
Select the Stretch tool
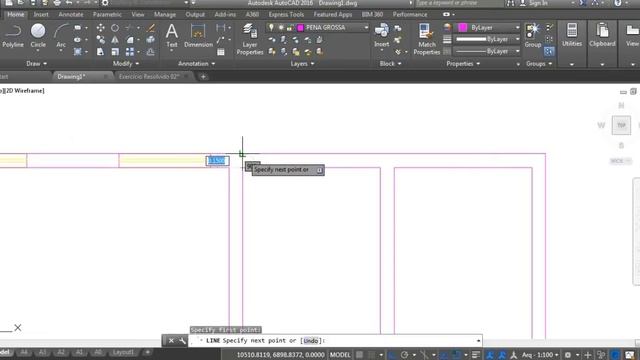(x=100, y=52)
